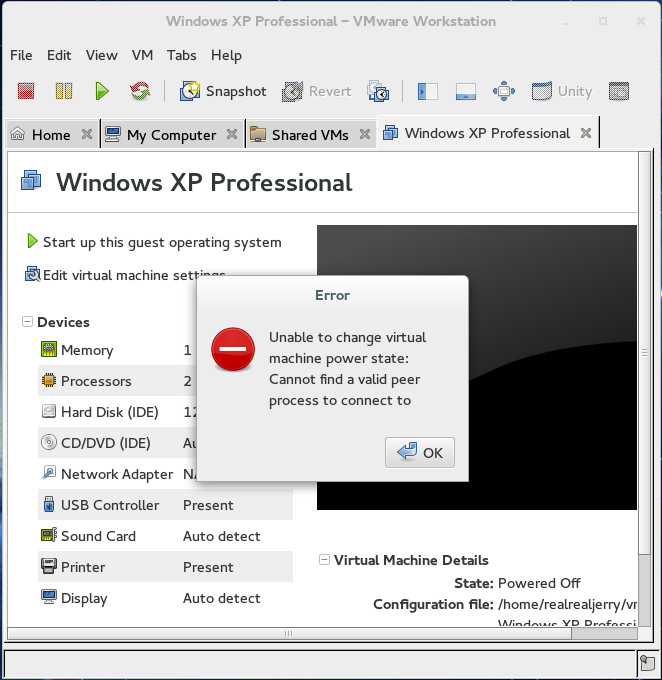
Task: Open the Tabs menu
Action: [182, 56]
